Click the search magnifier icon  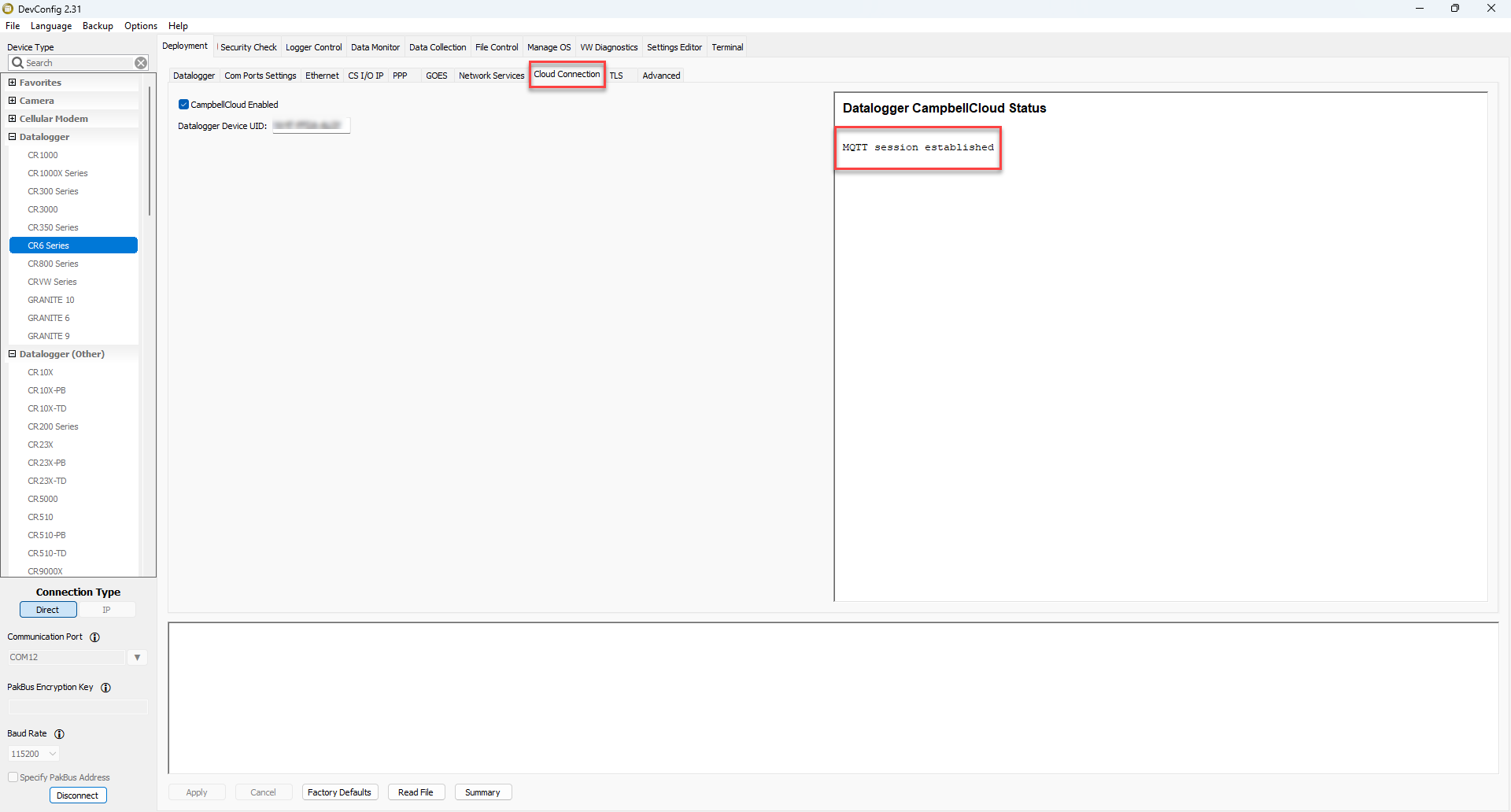pyautogui.click(x=17, y=63)
